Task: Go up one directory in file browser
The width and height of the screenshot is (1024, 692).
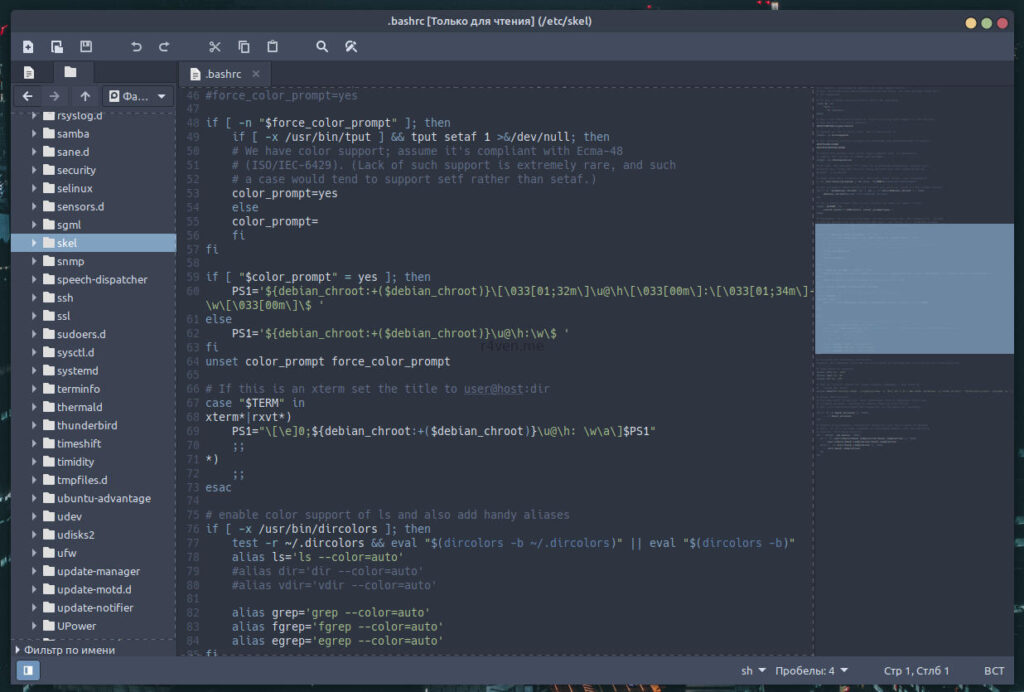Action: click(x=85, y=96)
